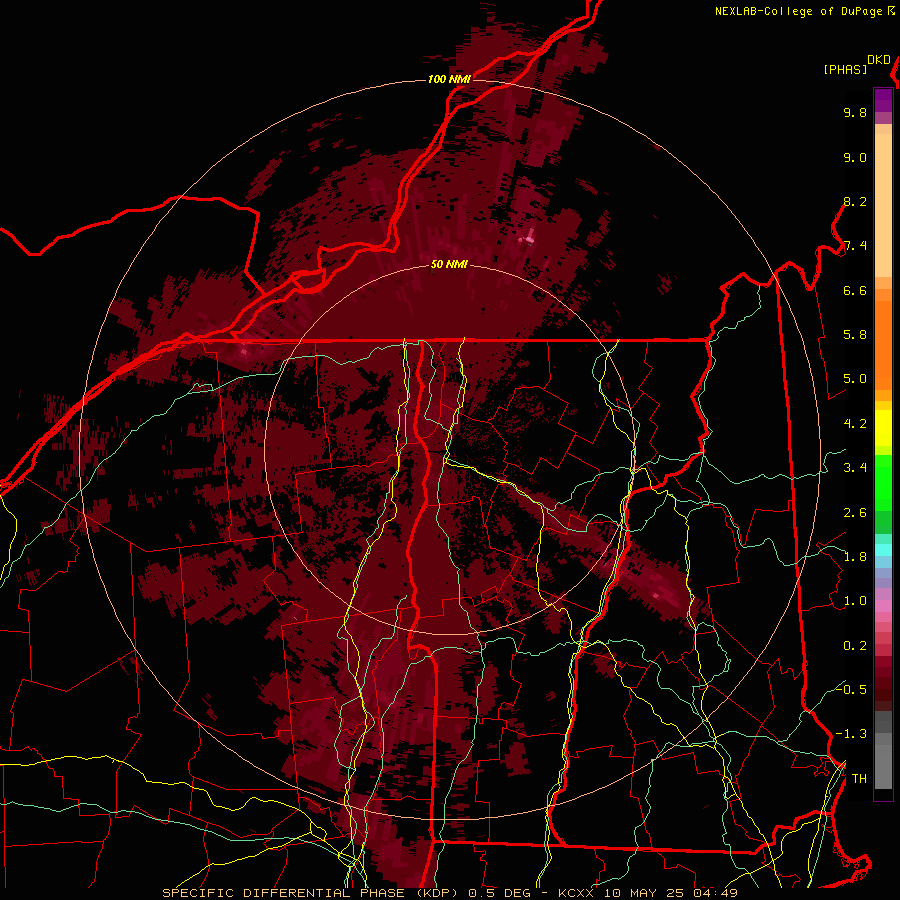Click the -0.5 value on the color scale
Image resolution: width=900 pixels, height=900 pixels.
pyautogui.click(x=851, y=690)
